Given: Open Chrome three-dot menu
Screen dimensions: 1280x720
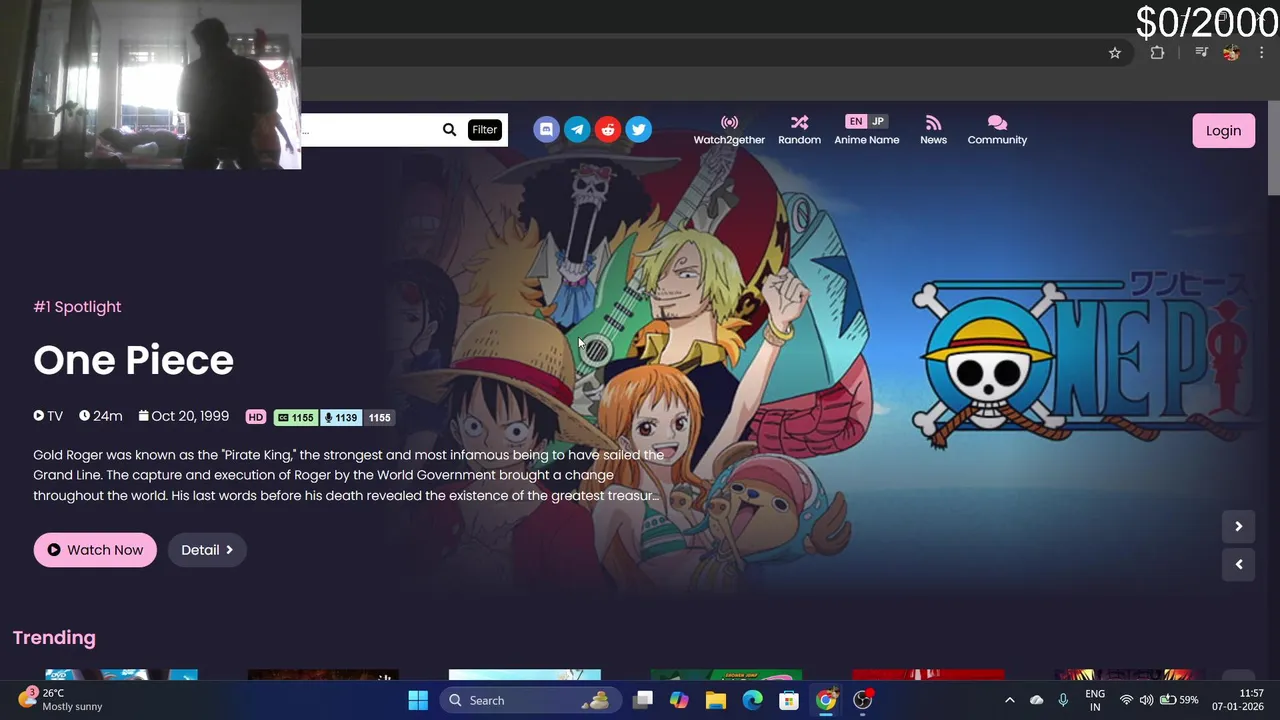Looking at the screenshot, I should [1261, 53].
